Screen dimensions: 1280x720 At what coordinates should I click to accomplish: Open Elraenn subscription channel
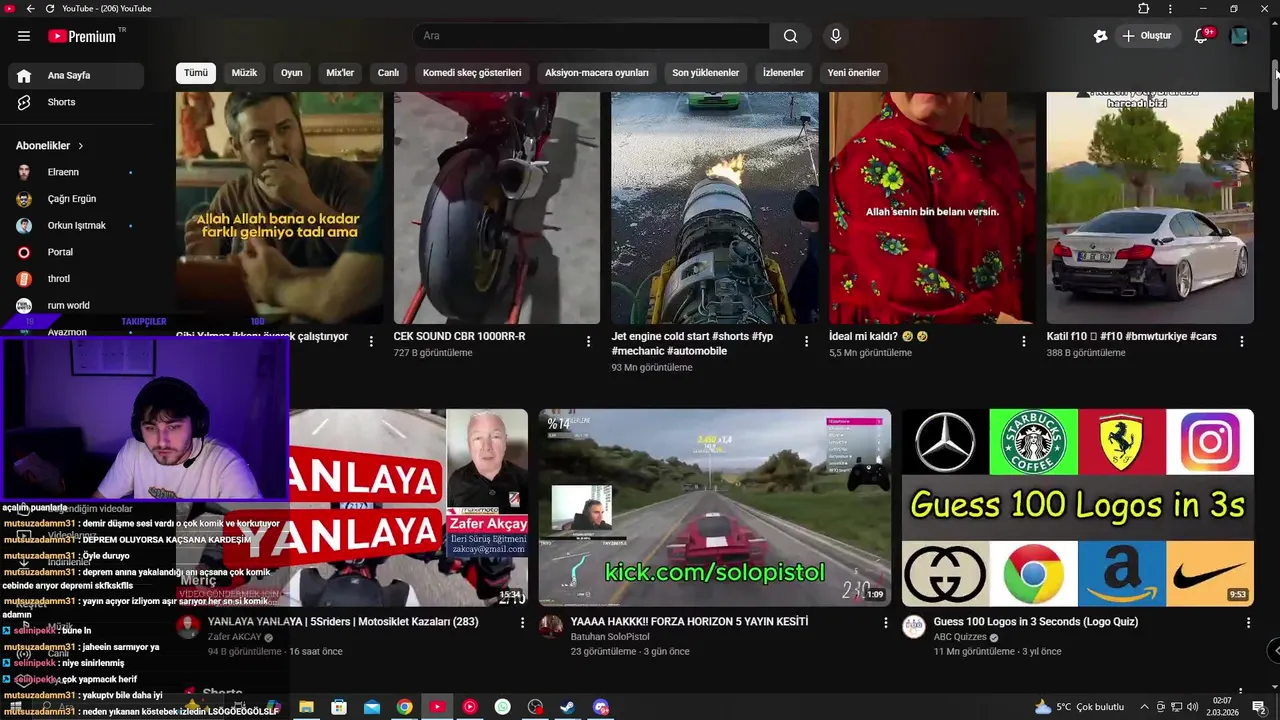coord(76,172)
